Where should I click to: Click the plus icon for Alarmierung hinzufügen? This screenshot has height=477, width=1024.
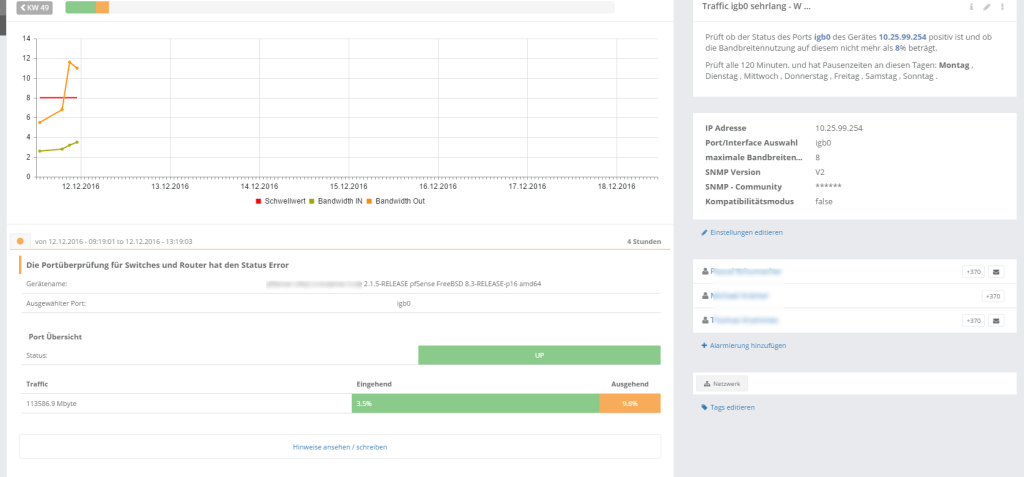[705, 345]
